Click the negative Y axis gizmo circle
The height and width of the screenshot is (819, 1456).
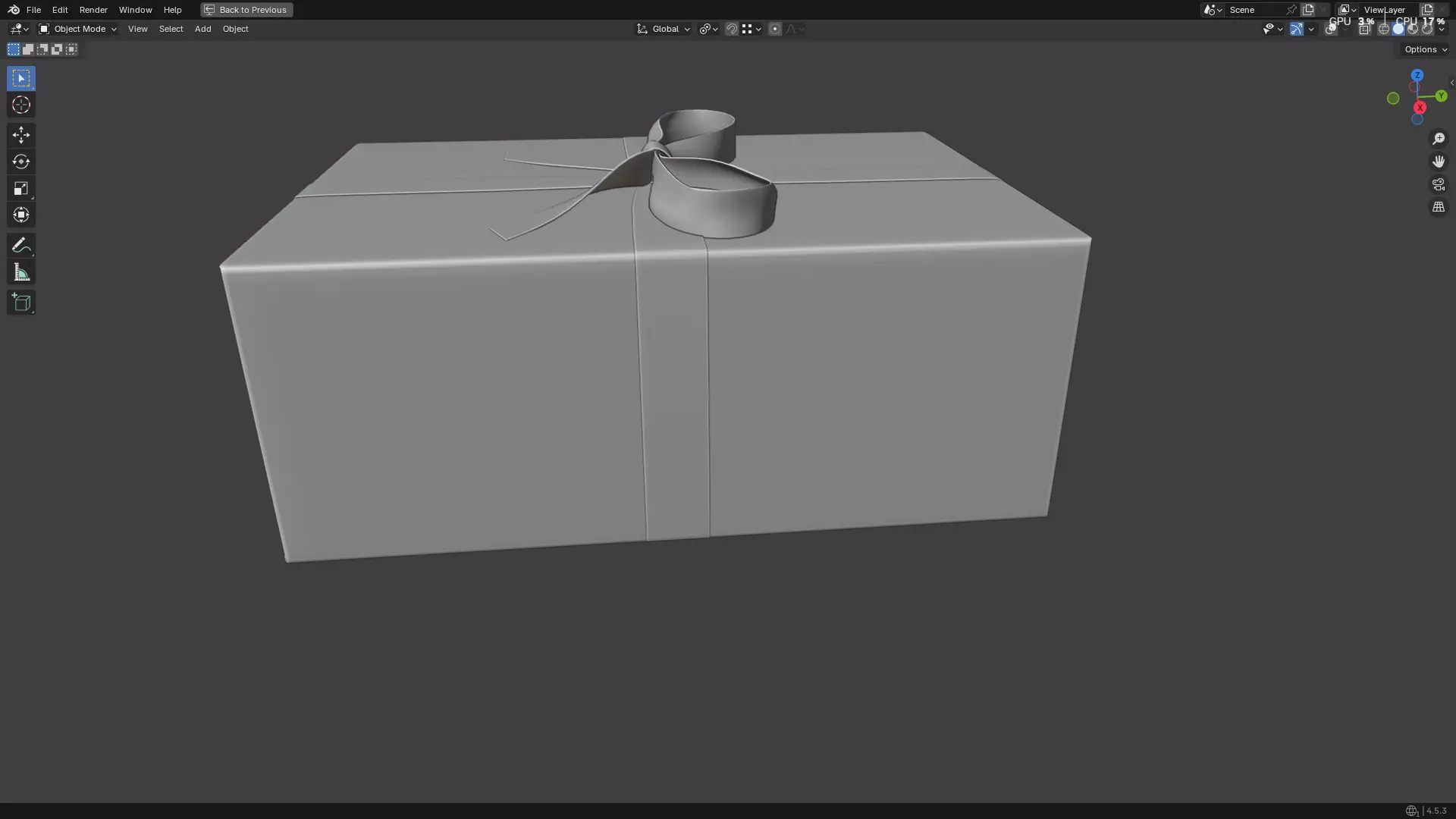click(x=1393, y=98)
